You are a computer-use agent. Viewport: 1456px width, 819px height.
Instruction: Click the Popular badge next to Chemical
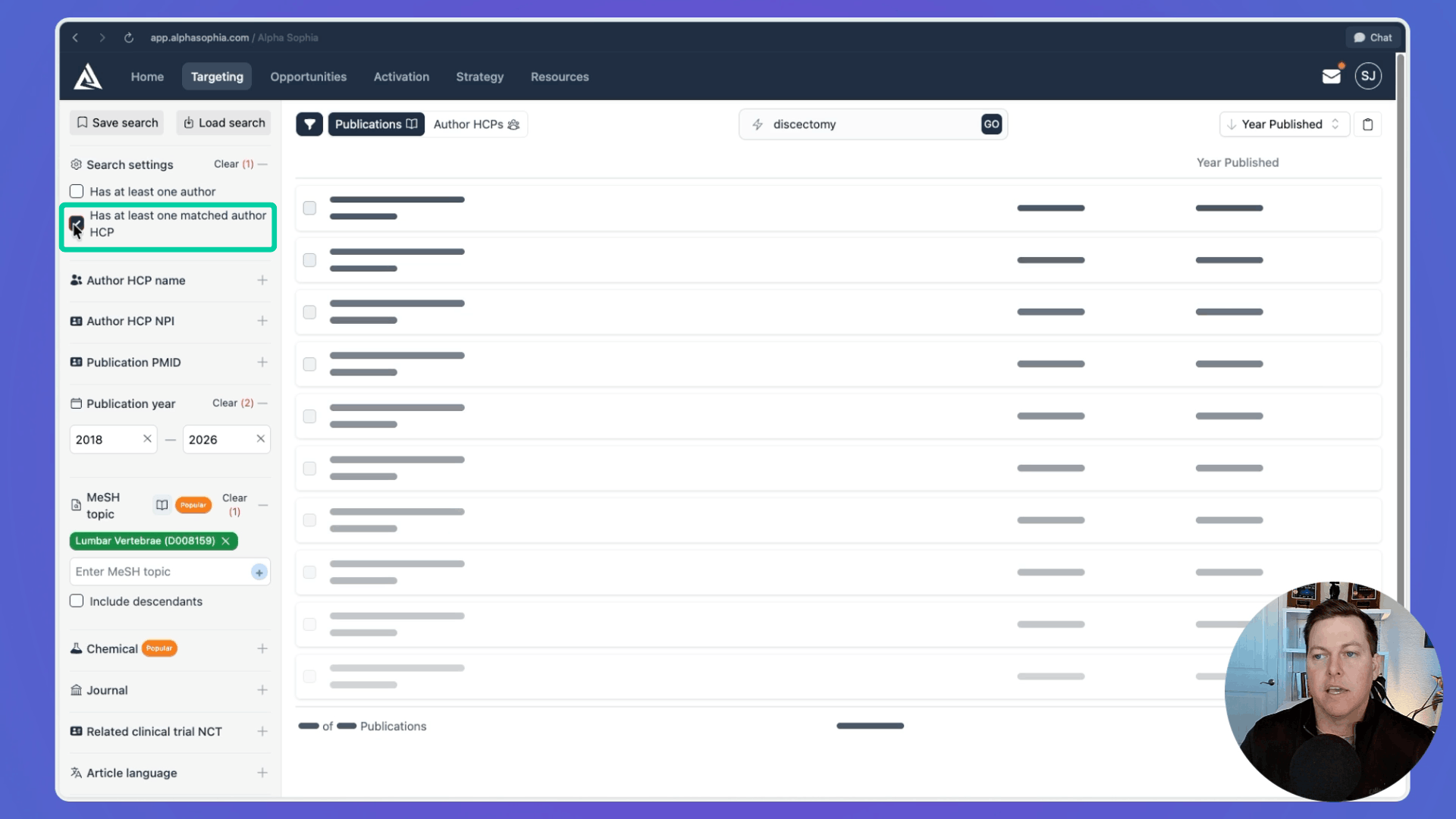coord(159,648)
